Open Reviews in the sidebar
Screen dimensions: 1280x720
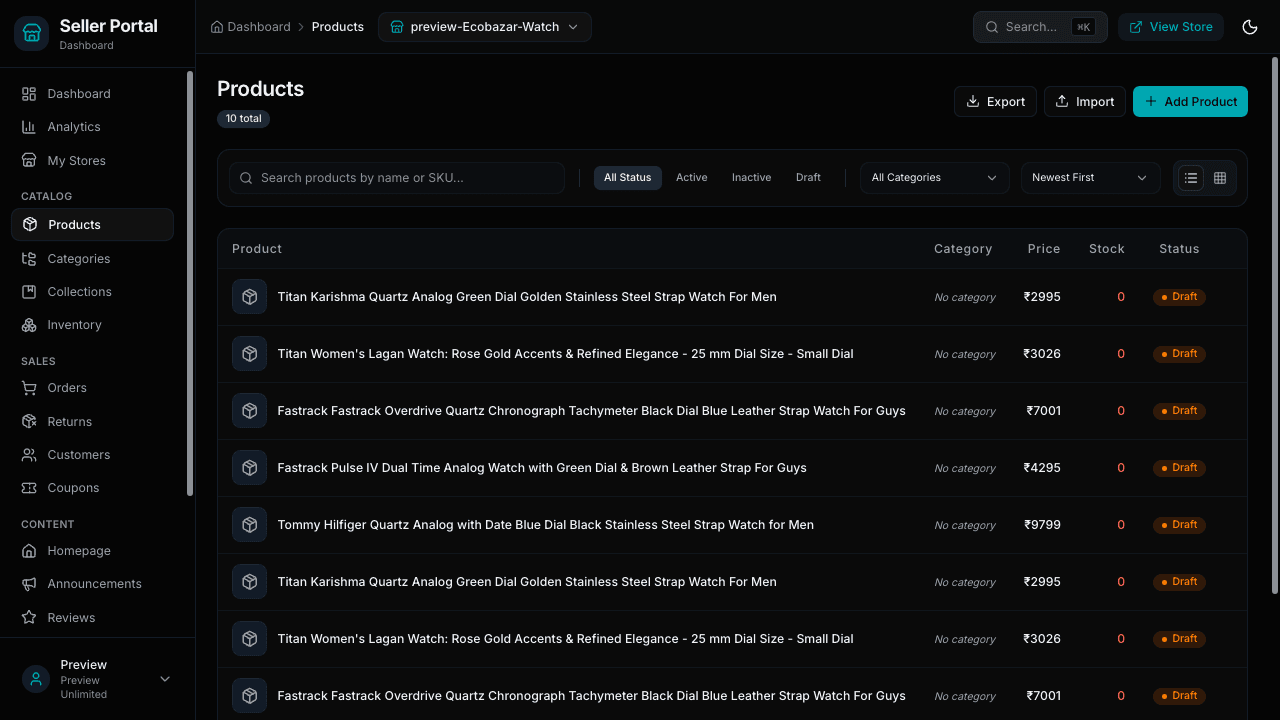click(93, 618)
